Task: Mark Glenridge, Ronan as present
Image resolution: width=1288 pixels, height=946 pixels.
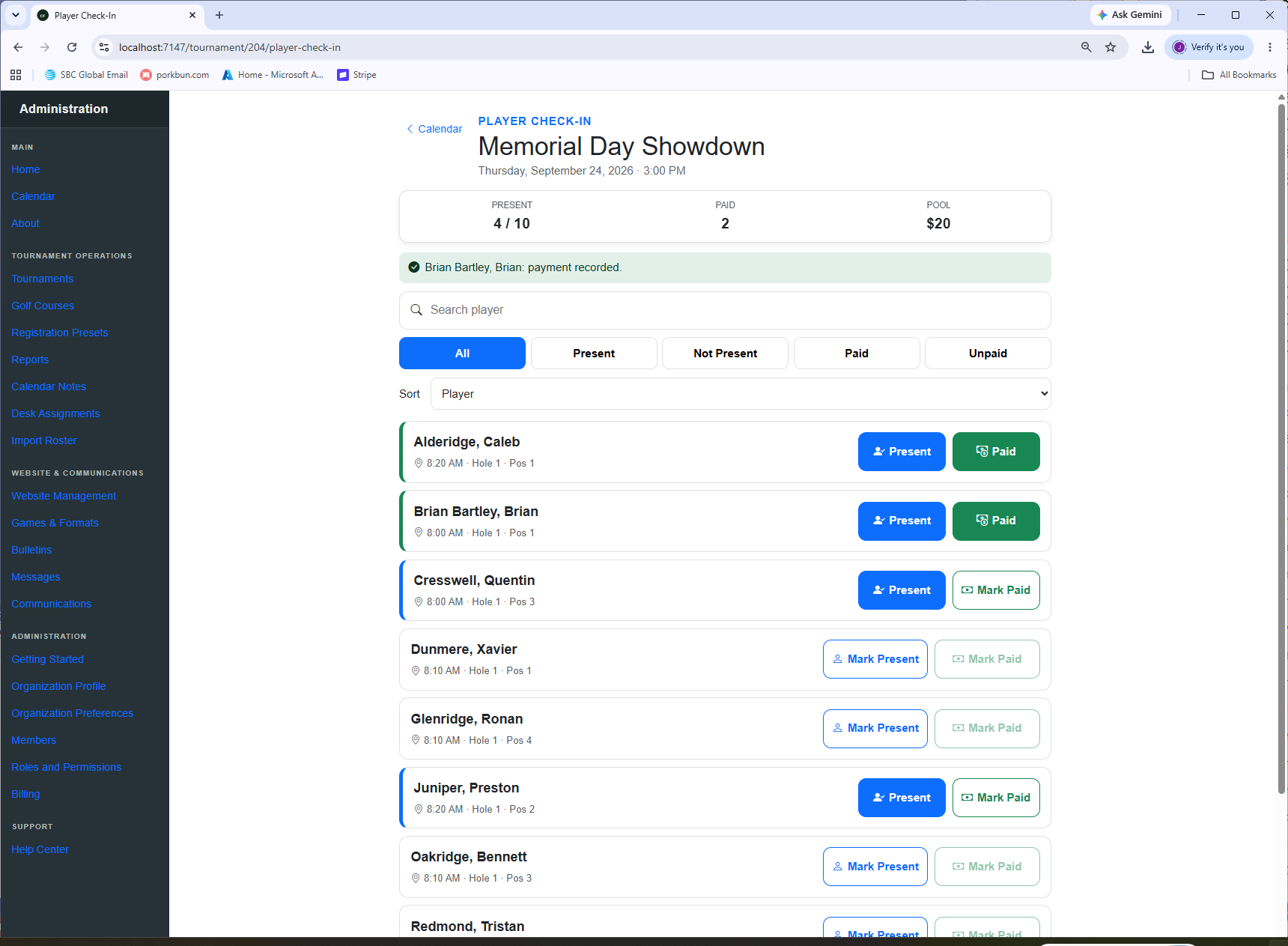Action: (875, 728)
